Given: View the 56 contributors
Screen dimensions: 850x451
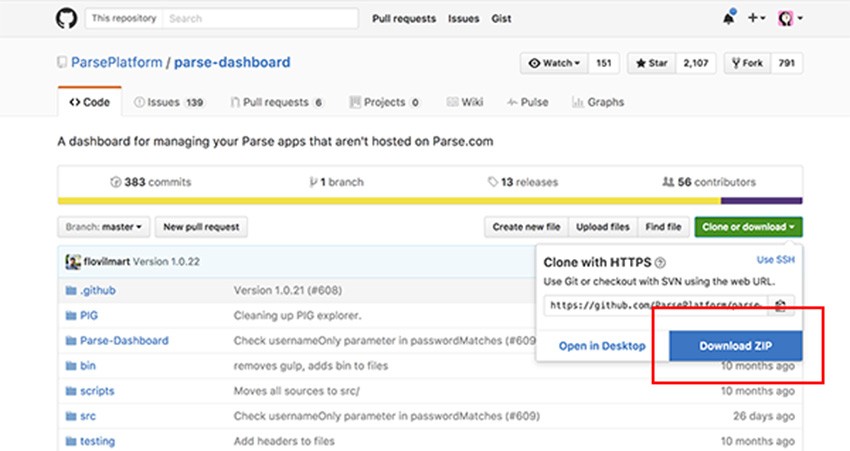Looking at the screenshot, I should tap(709, 182).
